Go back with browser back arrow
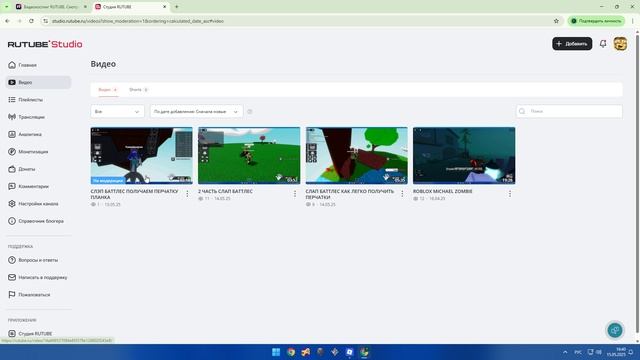This screenshot has width=640, height=360. coord(7,21)
